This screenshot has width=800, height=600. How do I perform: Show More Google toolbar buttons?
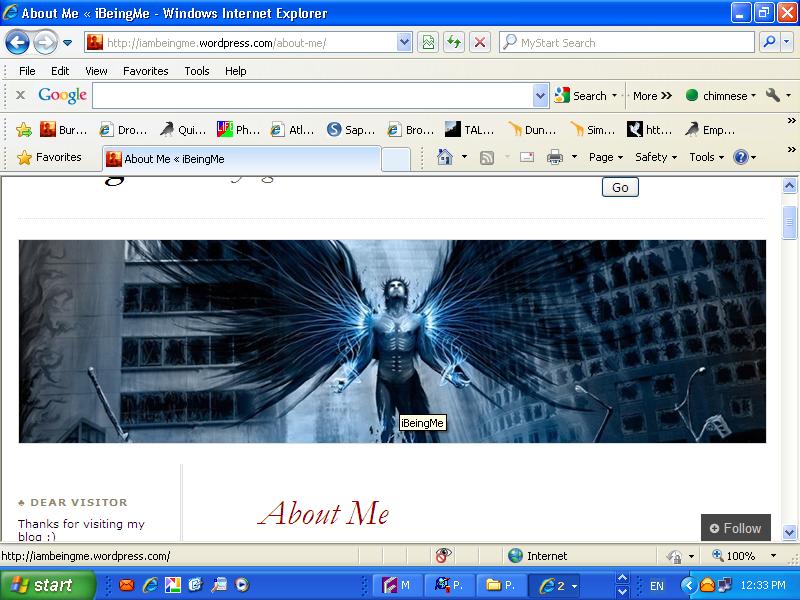[652, 95]
